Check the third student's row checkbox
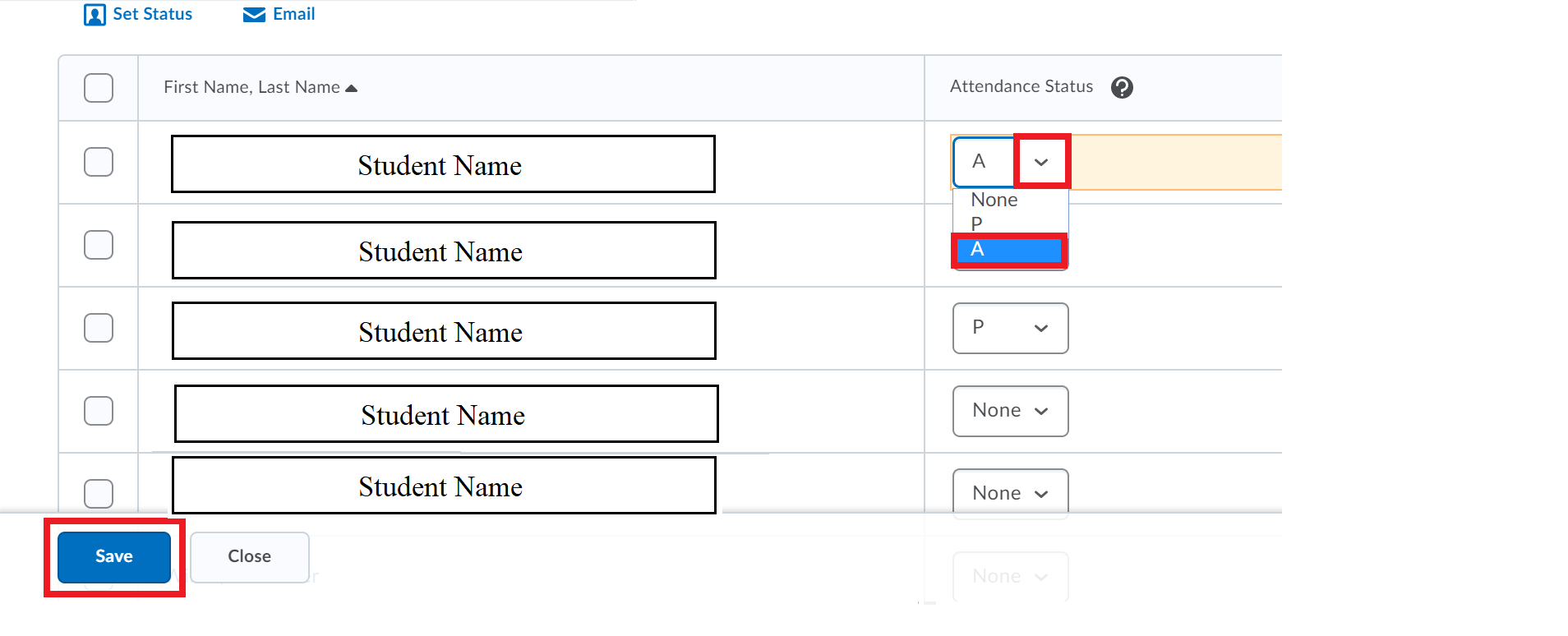1568x636 pixels. [x=98, y=327]
